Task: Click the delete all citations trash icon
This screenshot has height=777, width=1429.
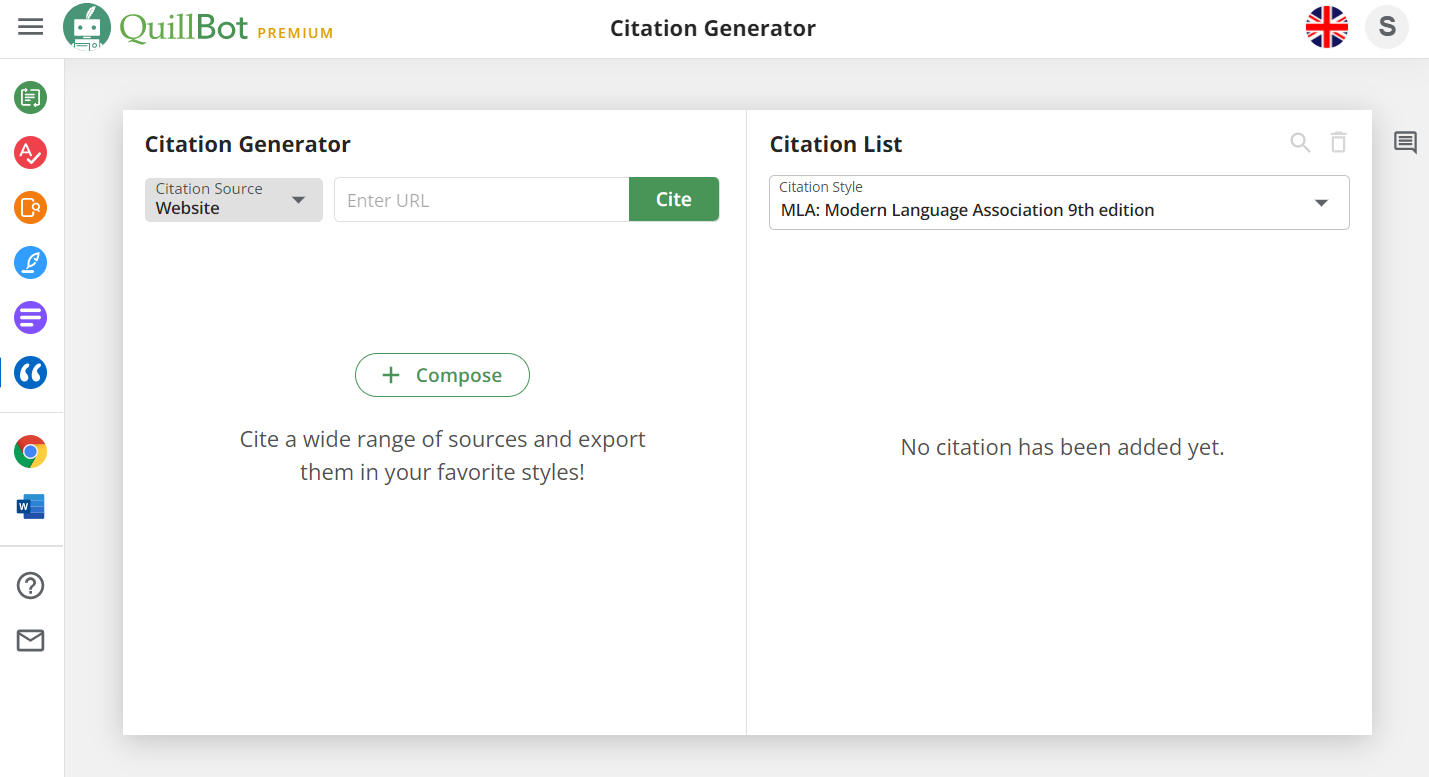Action: 1339,143
